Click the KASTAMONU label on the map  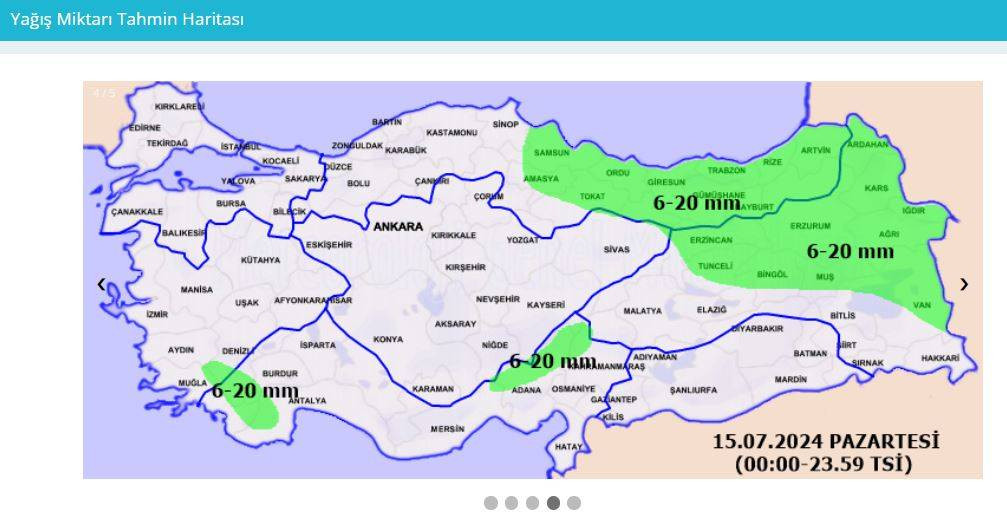coord(452,132)
